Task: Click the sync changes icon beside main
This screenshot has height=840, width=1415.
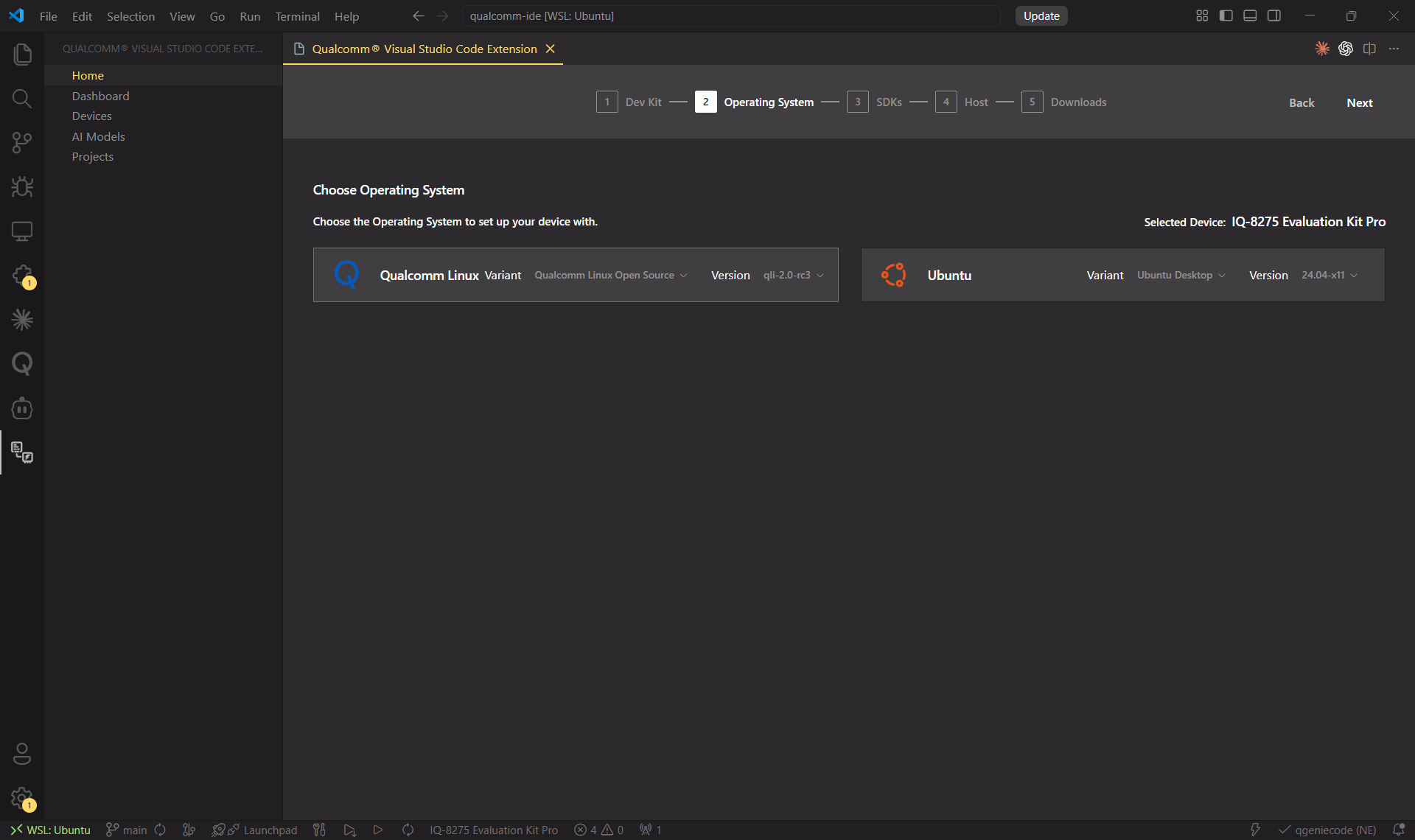Action: click(x=160, y=830)
